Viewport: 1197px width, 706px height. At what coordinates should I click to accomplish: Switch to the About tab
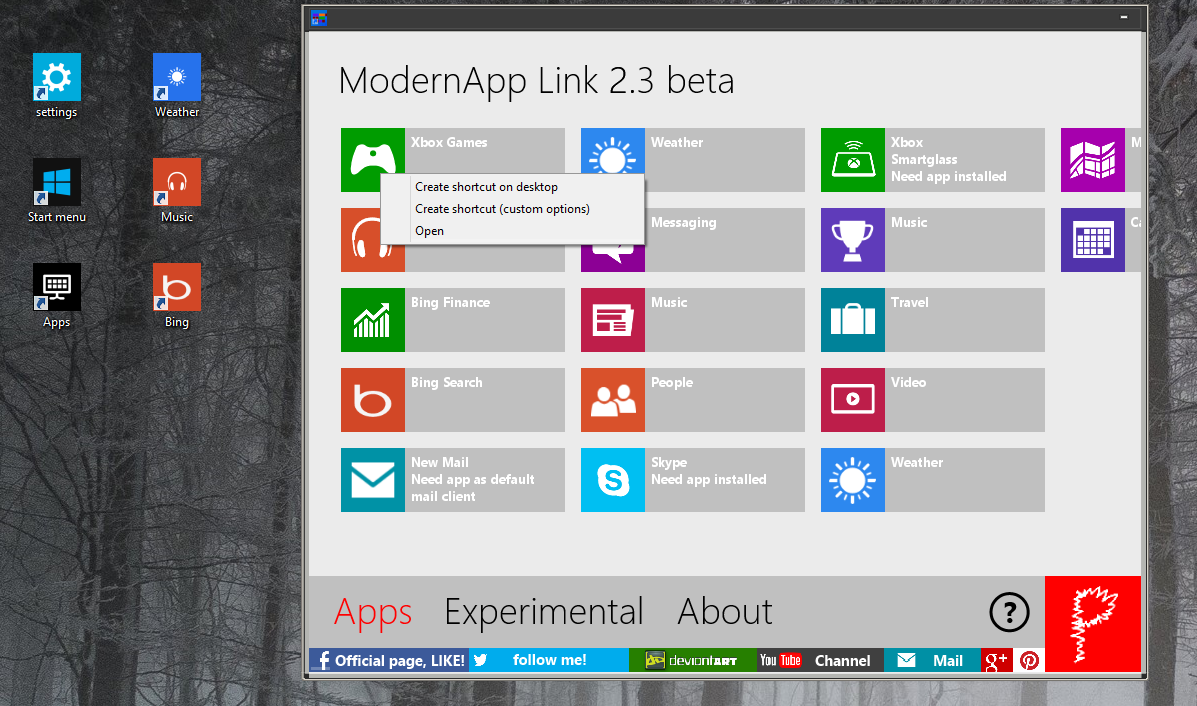tap(724, 612)
